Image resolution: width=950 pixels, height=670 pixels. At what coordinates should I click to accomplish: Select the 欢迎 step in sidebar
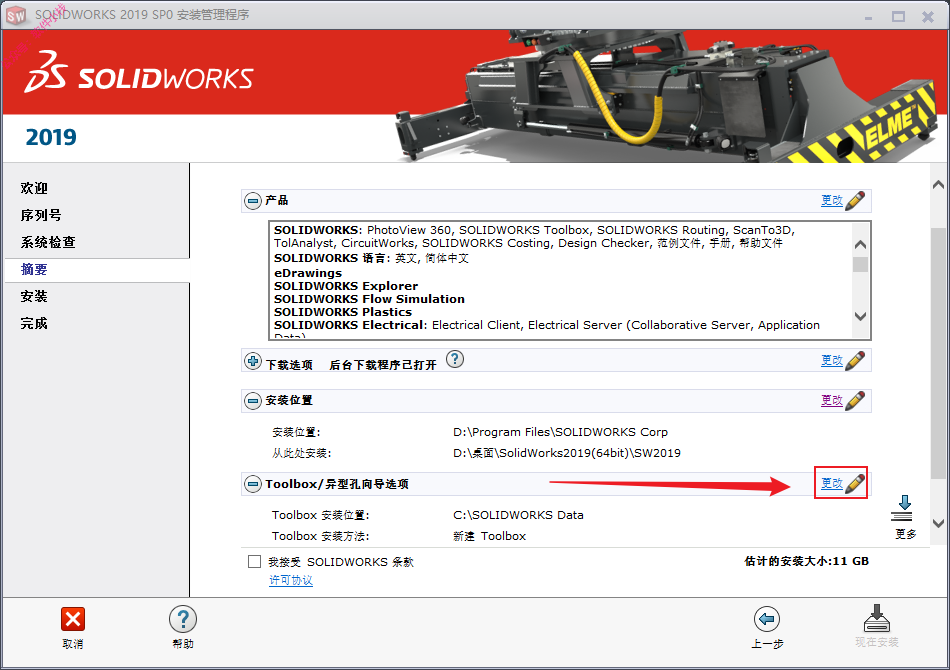coord(34,188)
